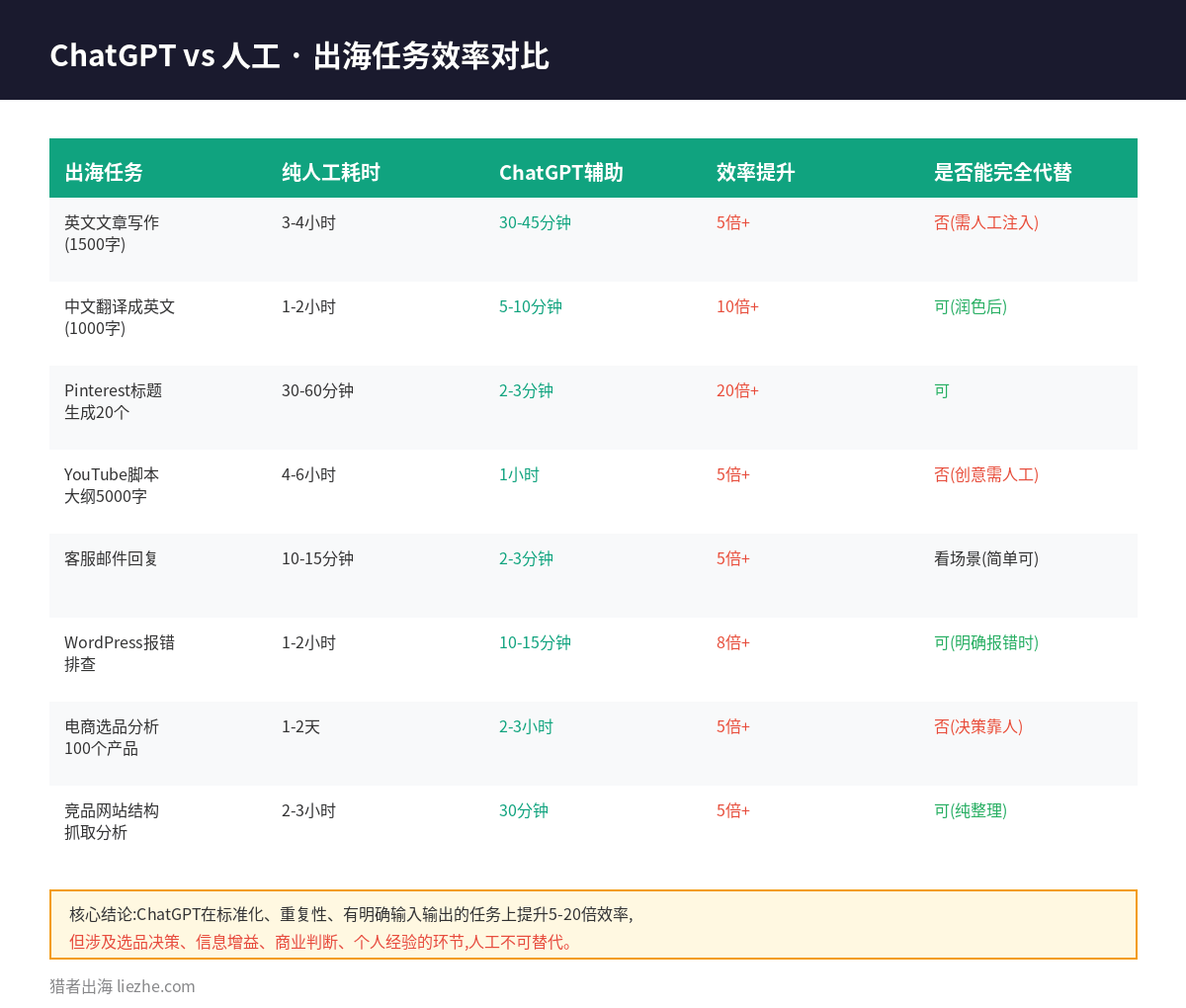Click the '5-10分钟' ChatGPT time cell
The height and width of the screenshot is (1008, 1186).
531,306
